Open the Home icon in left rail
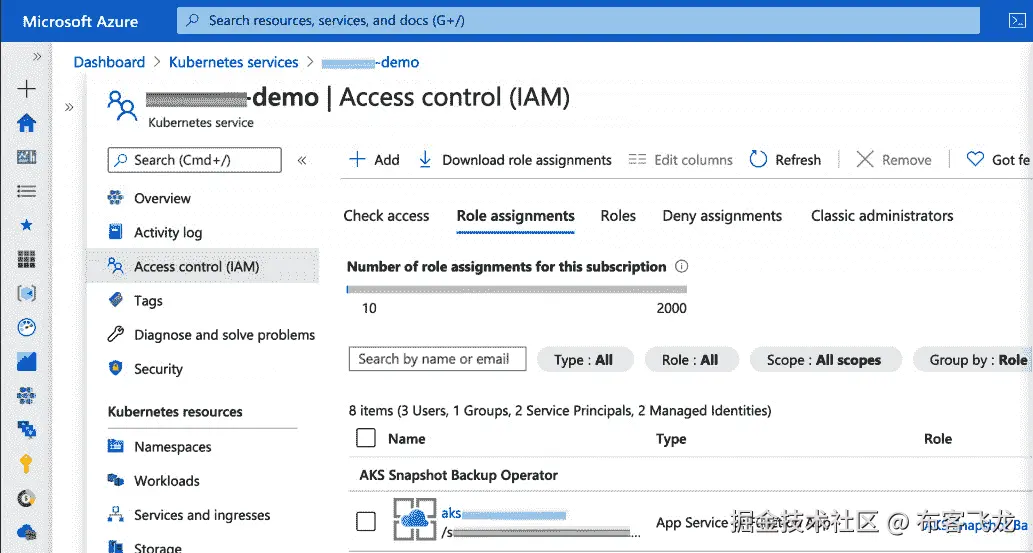This screenshot has height=553, width=1033. point(27,123)
